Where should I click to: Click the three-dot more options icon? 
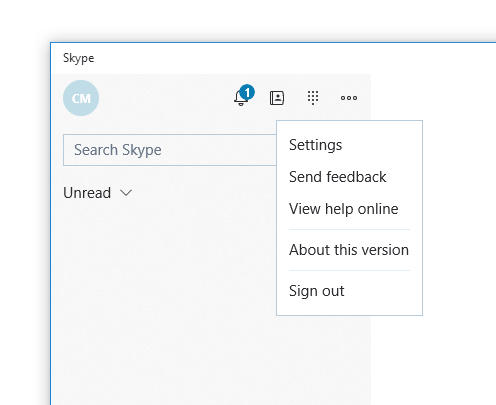[x=349, y=98]
